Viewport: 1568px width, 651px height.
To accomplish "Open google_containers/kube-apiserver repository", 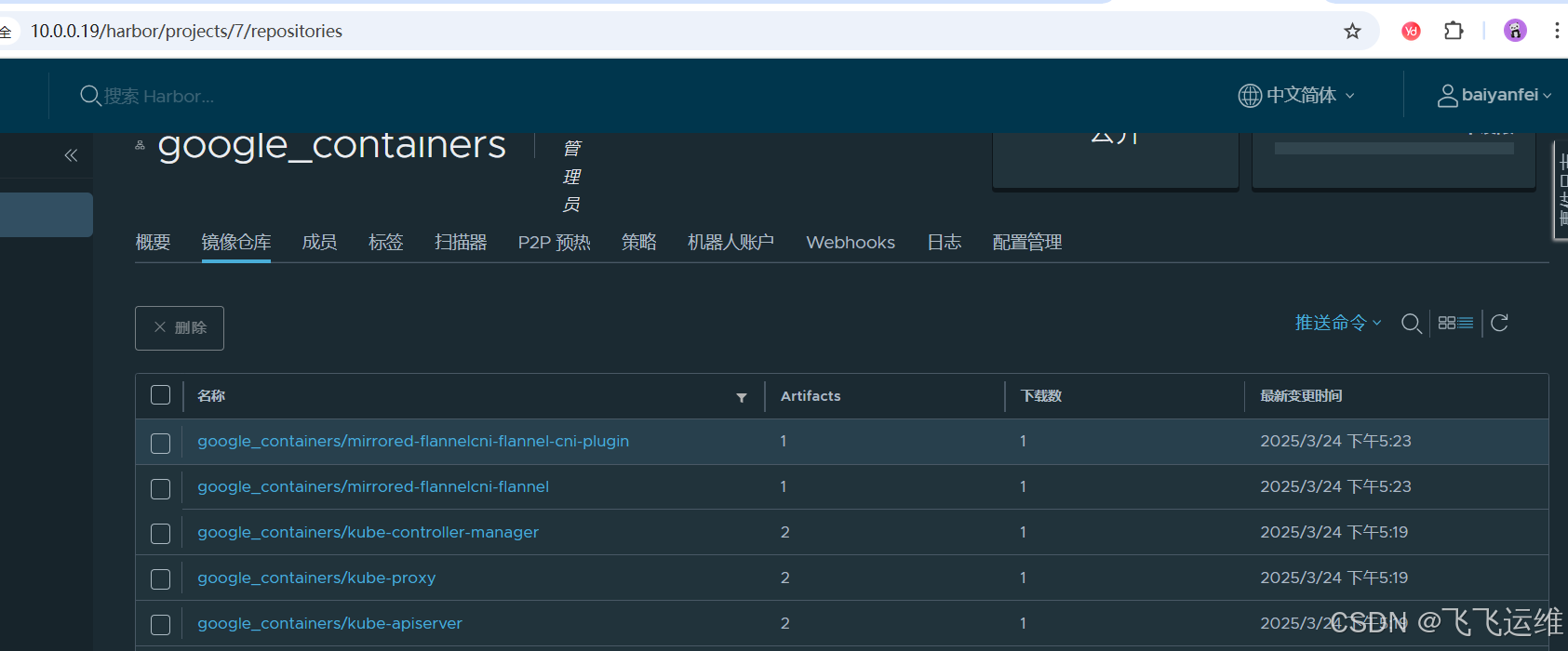I will 329,623.
